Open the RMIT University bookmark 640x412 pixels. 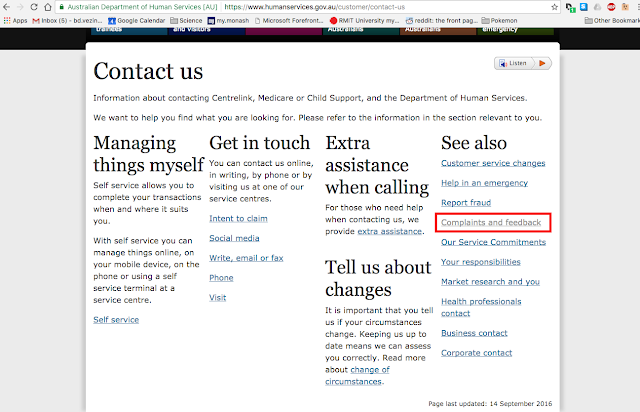[x=364, y=20]
